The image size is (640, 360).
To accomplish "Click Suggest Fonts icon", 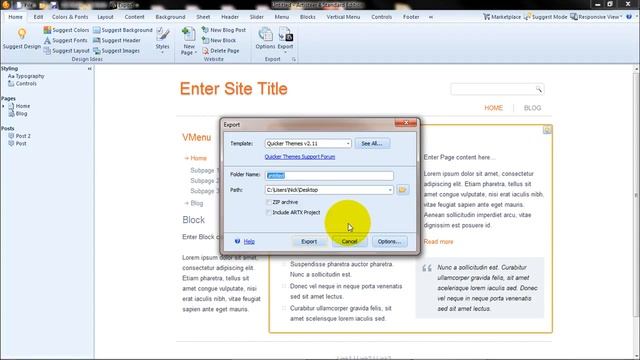I will [x=47, y=40].
